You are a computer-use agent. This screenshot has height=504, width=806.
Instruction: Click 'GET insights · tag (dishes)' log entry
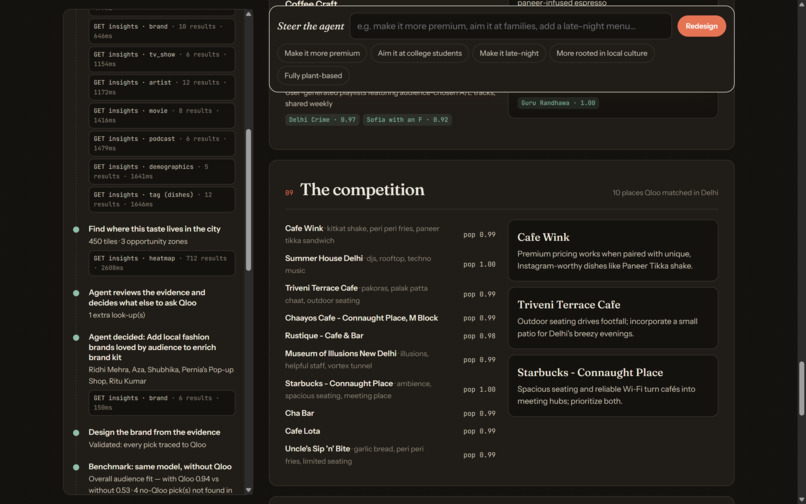point(162,200)
